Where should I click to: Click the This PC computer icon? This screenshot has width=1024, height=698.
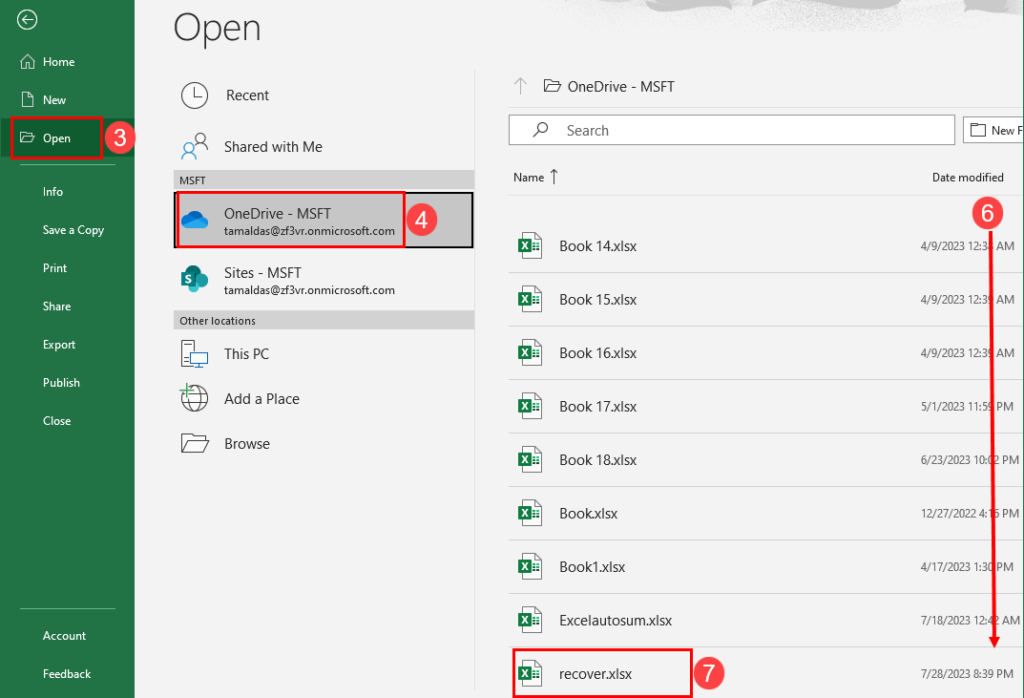(195, 354)
